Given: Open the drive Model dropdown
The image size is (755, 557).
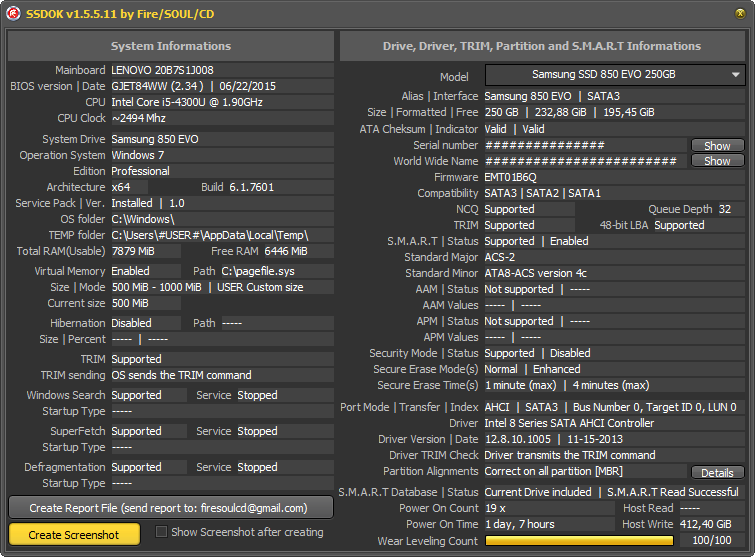Looking at the screenshot, I should tap(615, 75).
